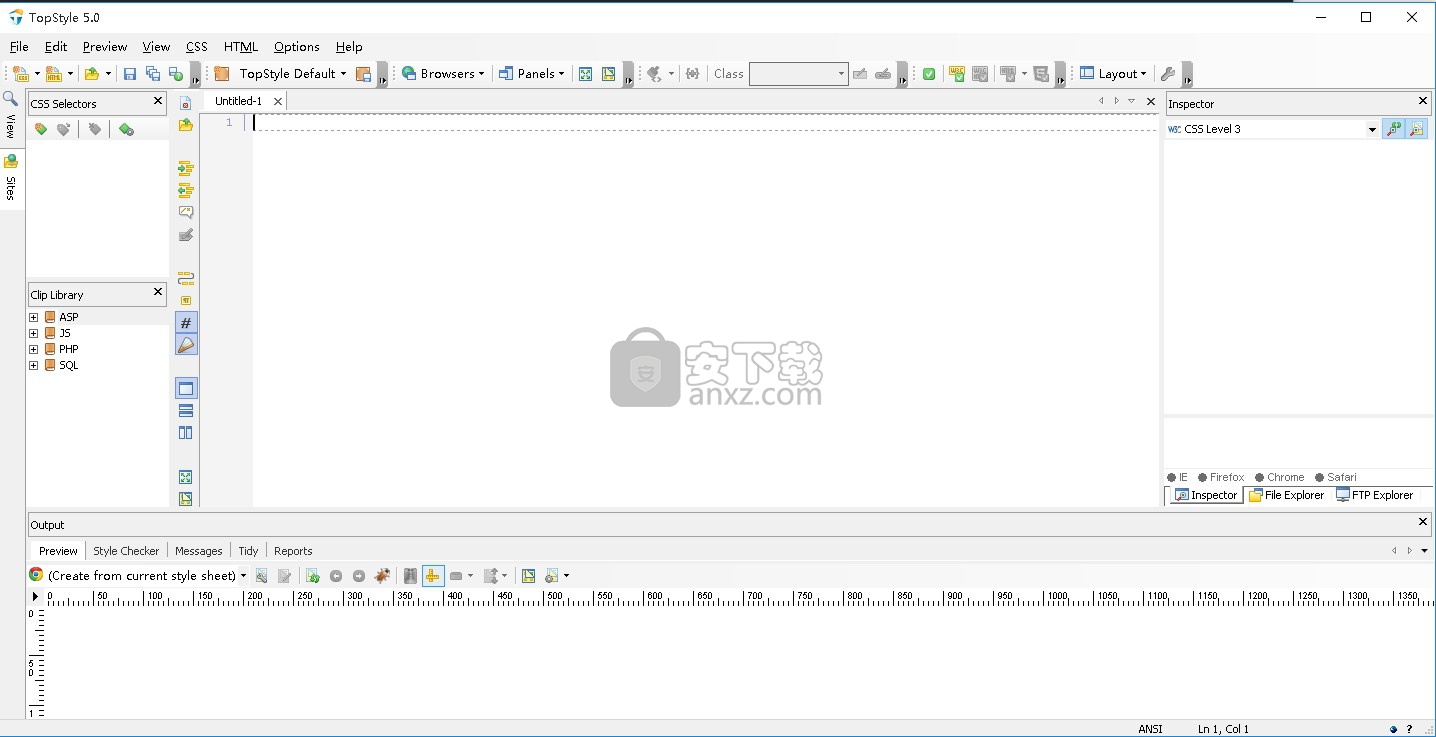The image size is (1436, 737).
Task: Select the IE browser indicator
Action: point(1177,477)
